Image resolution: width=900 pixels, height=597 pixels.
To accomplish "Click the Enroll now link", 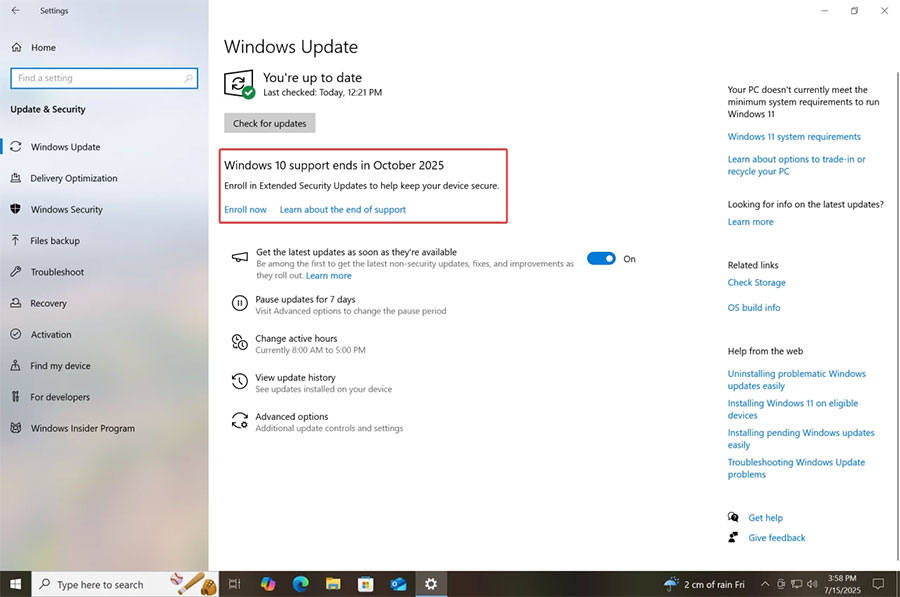I will click(245, 209).
